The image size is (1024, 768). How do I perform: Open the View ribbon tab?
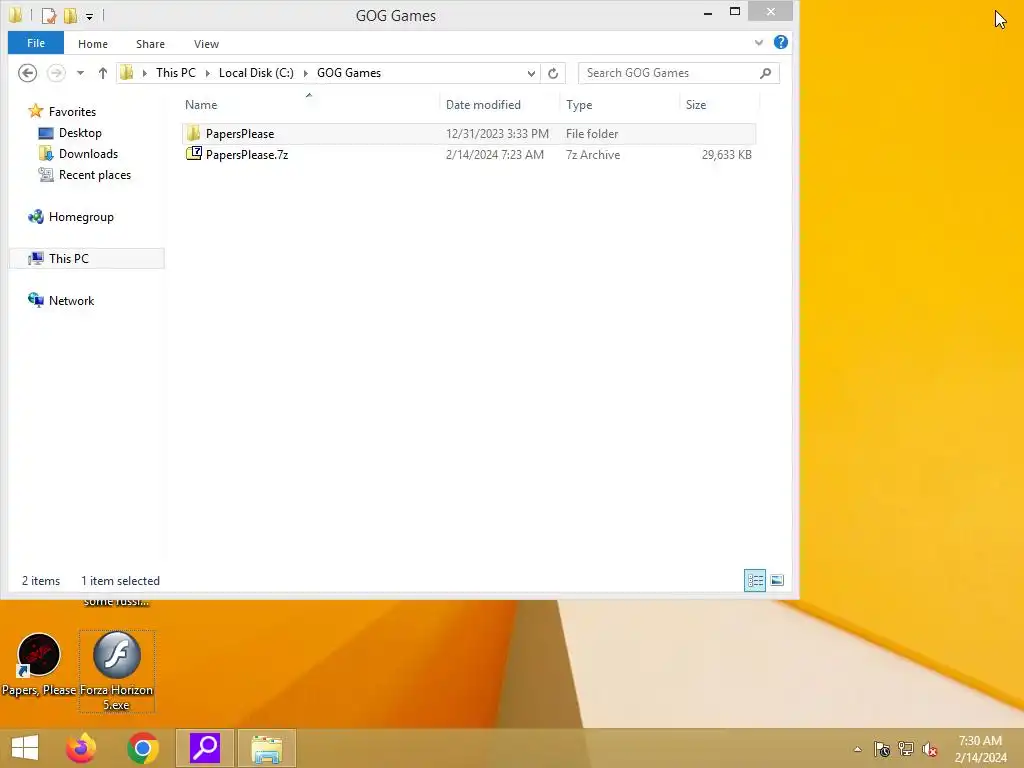click(206, 44)
